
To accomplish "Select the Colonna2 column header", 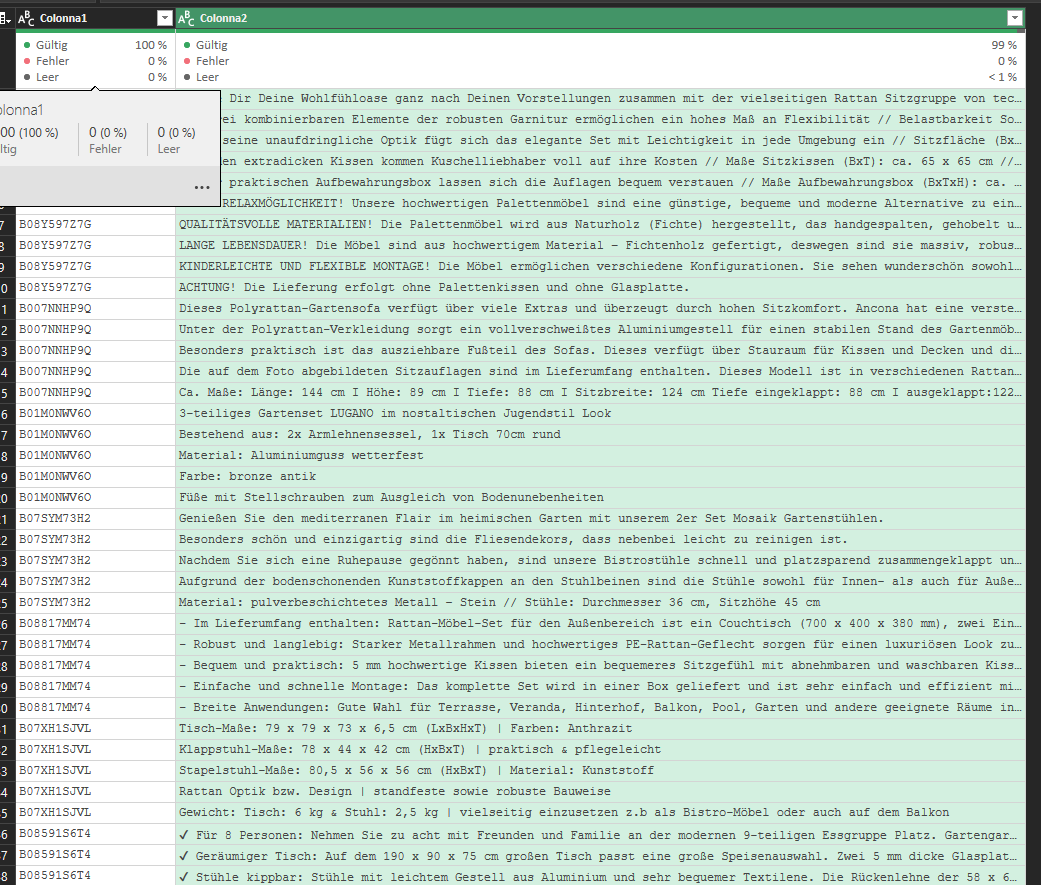I will coord(600,19).
